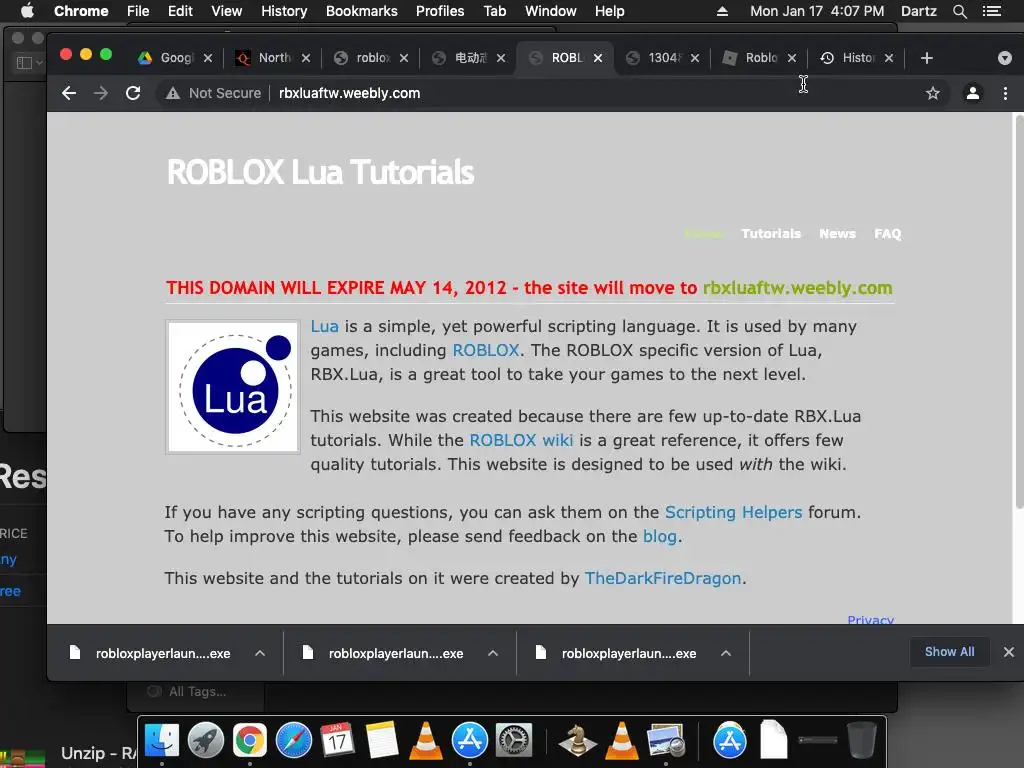
Task: Open the tab search dropdown arrow
Action: 1004,58
